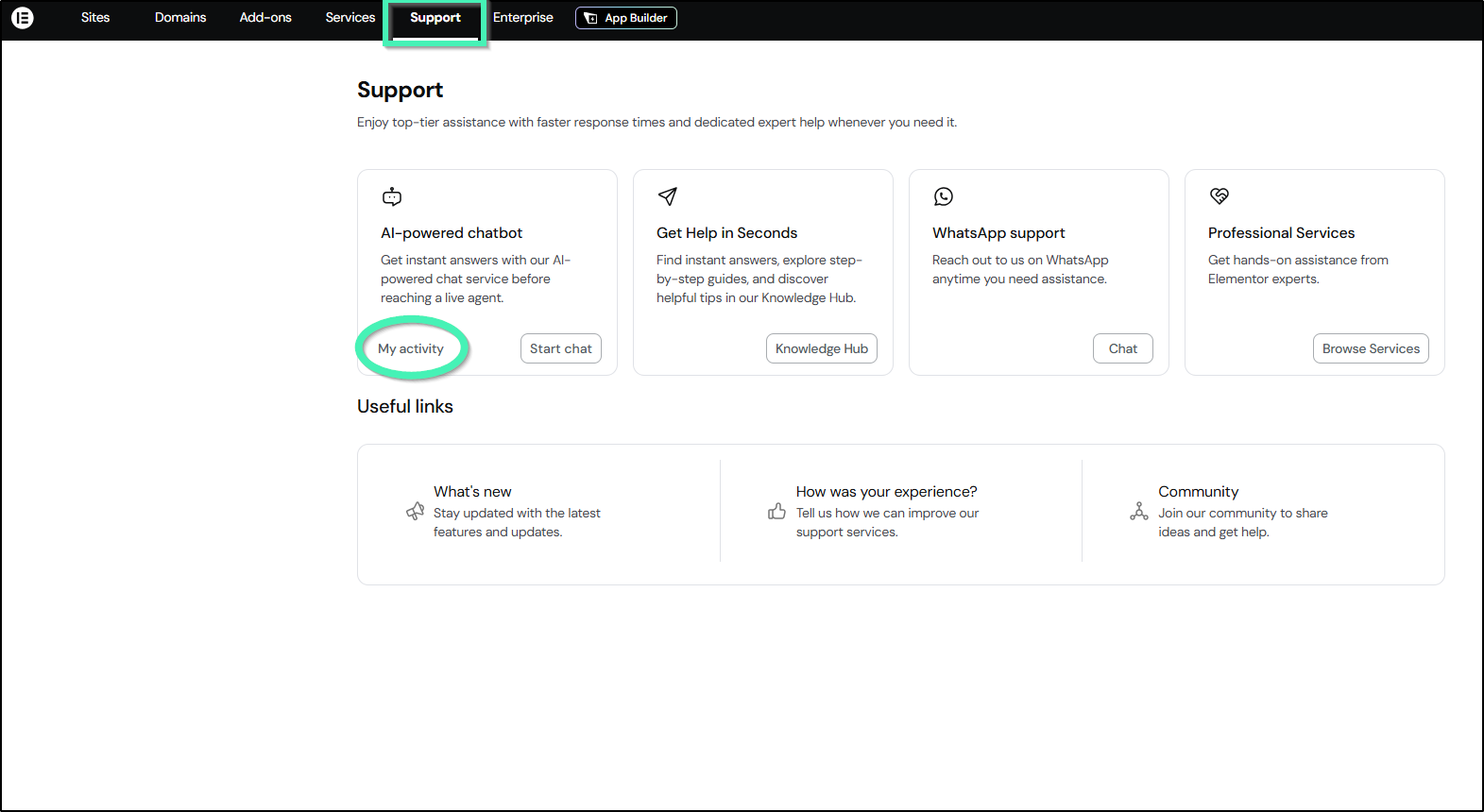This screenshot has height=812, width=1484.
Task: Open the Domains menu
Action: (x=180, y=18)
